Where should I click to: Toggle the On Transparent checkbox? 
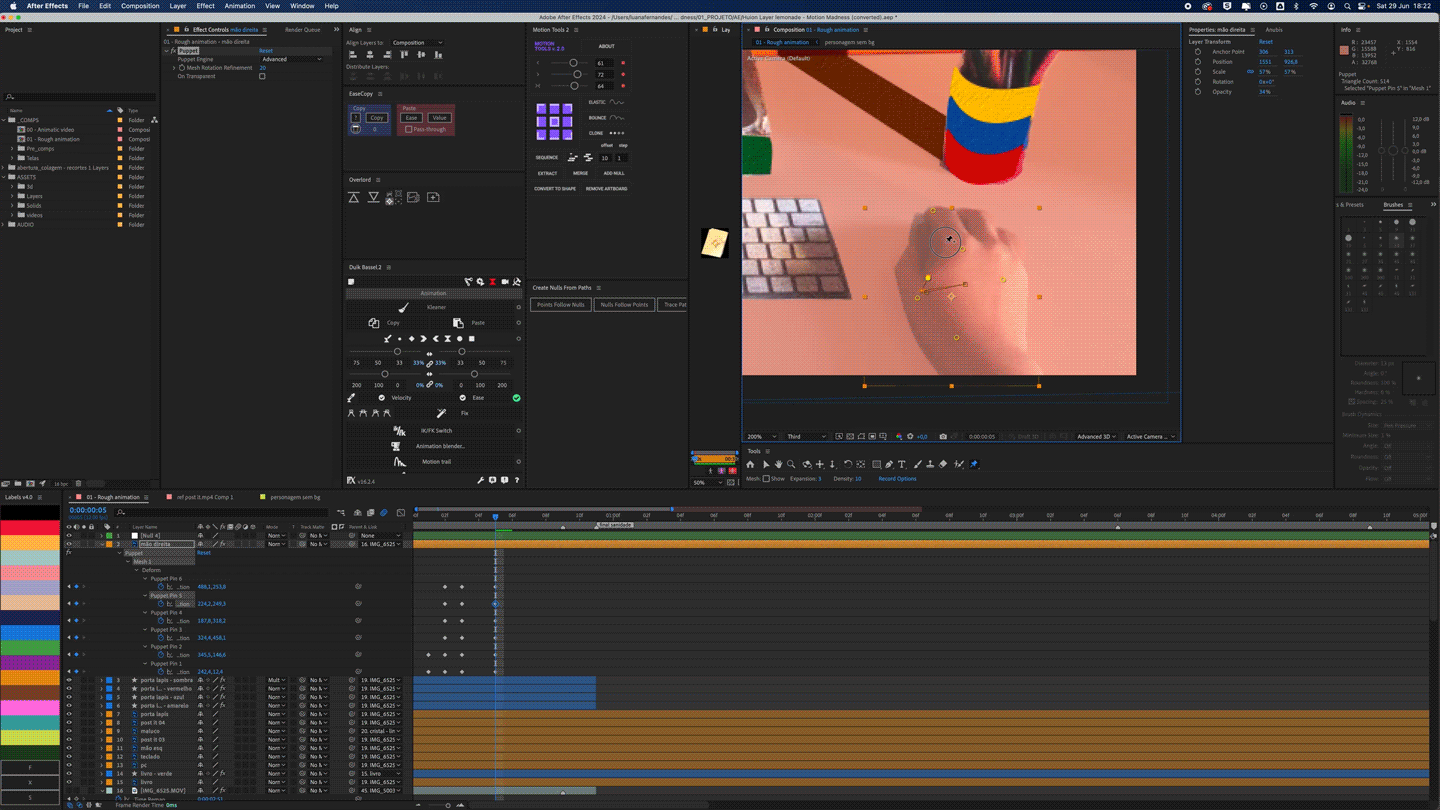(262, 76)
